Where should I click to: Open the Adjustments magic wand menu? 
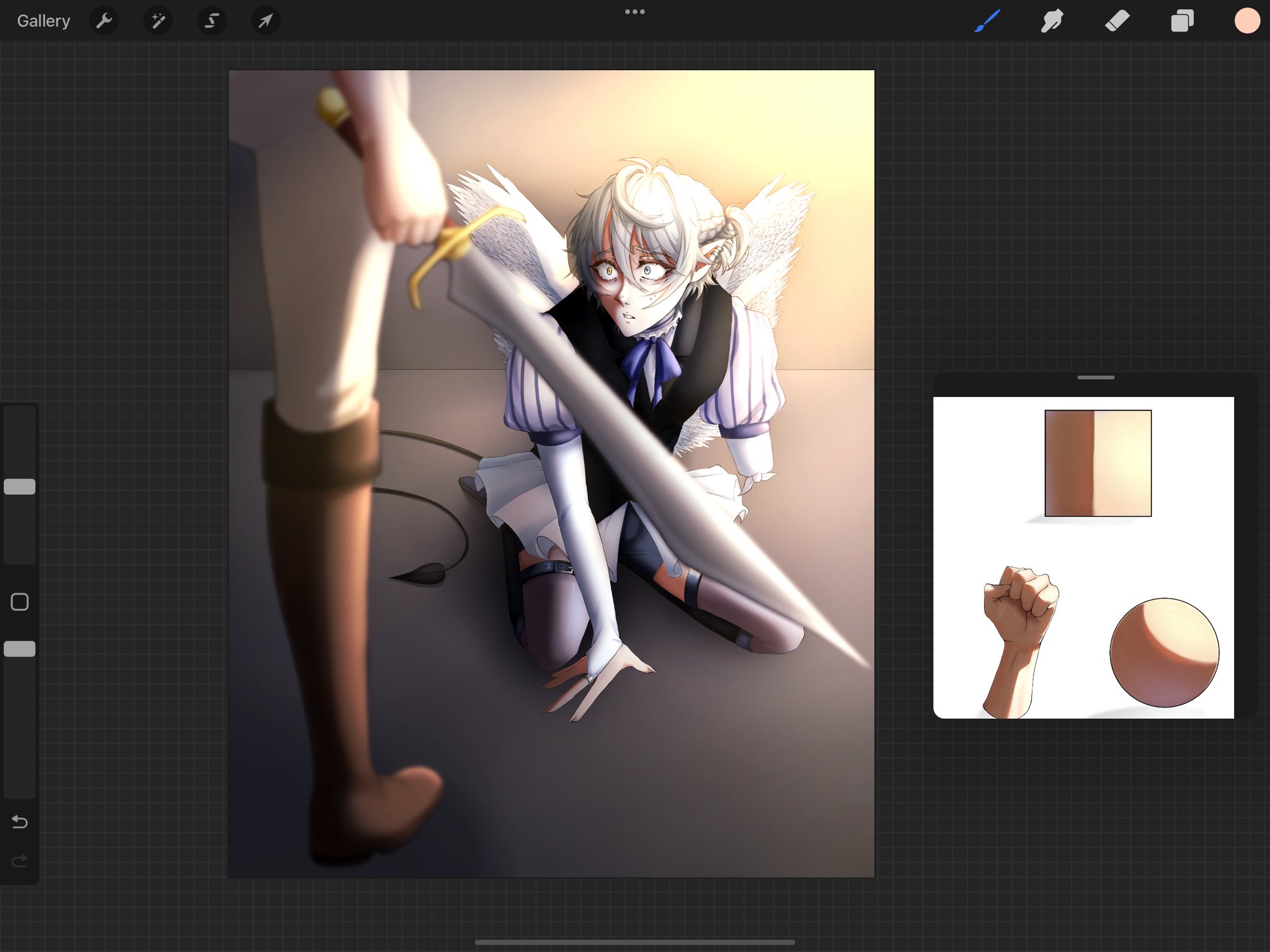(x=158, y=21)
